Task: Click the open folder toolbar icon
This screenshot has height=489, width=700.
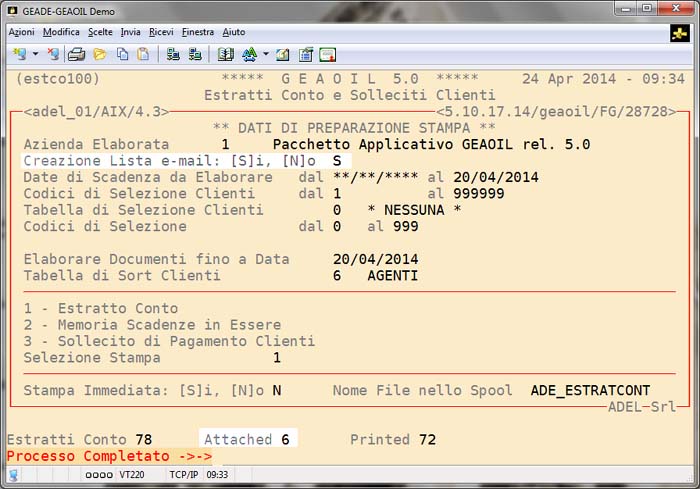Action: (99, 54)
